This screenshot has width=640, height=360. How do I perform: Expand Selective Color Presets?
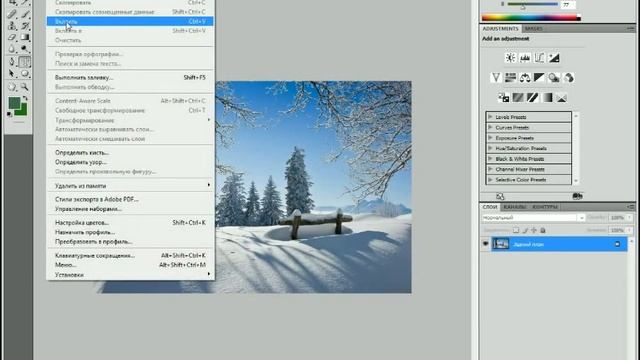point(490,180)
